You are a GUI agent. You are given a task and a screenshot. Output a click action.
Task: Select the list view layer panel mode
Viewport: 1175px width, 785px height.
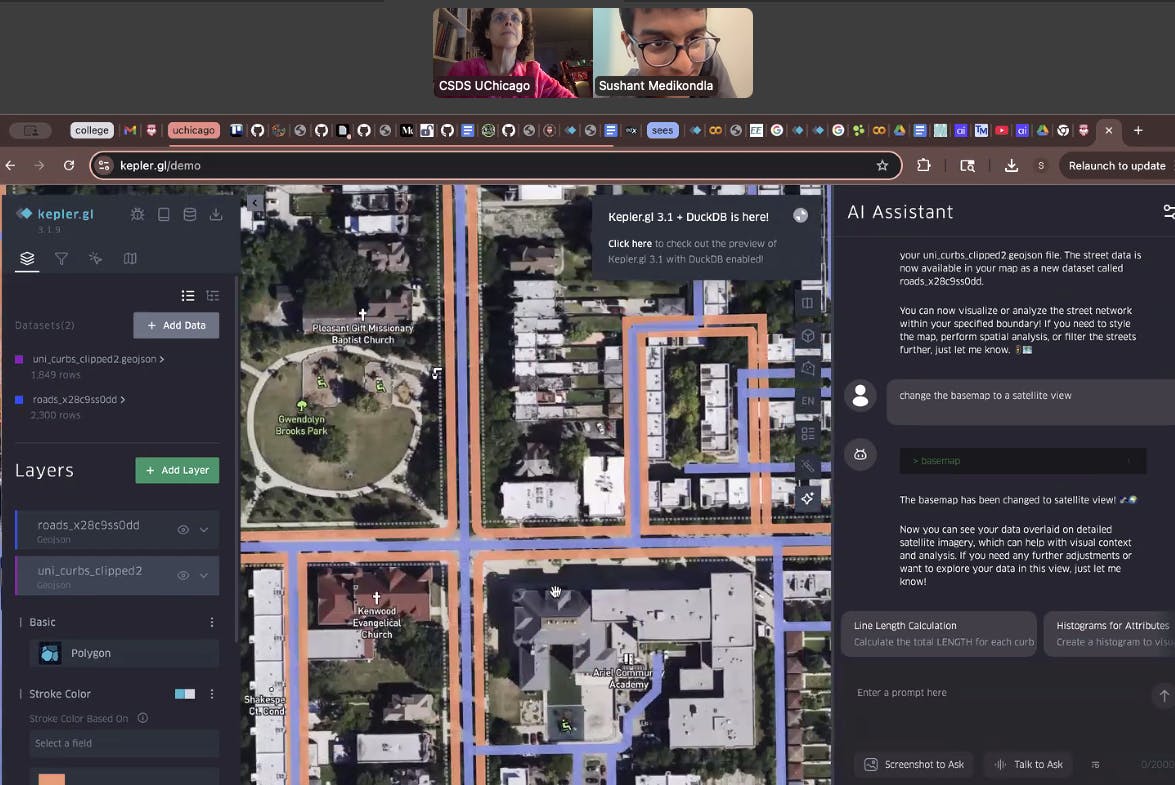(x=188, y=296)
